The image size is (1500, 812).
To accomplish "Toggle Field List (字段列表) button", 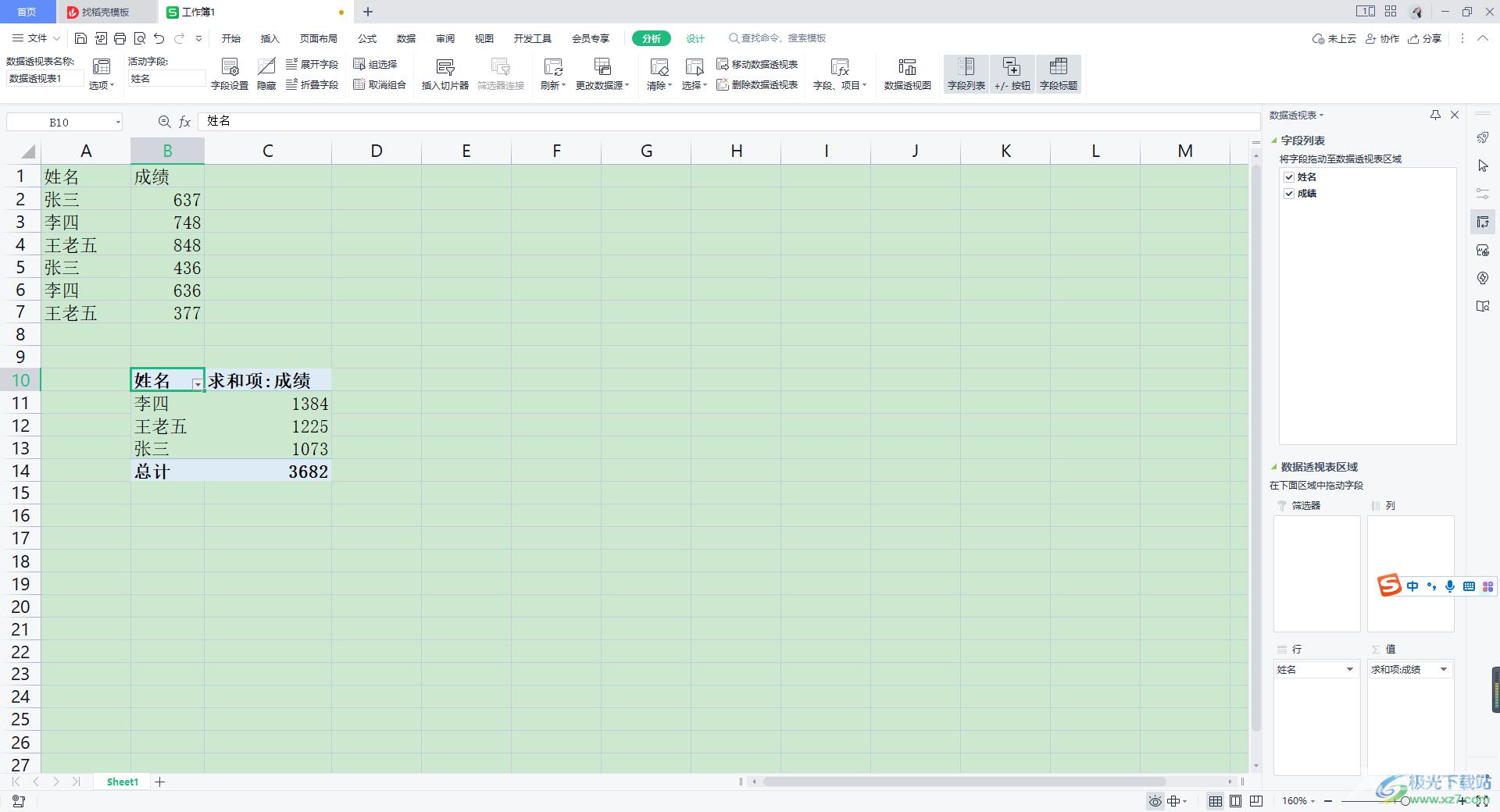I will [966, 74].
